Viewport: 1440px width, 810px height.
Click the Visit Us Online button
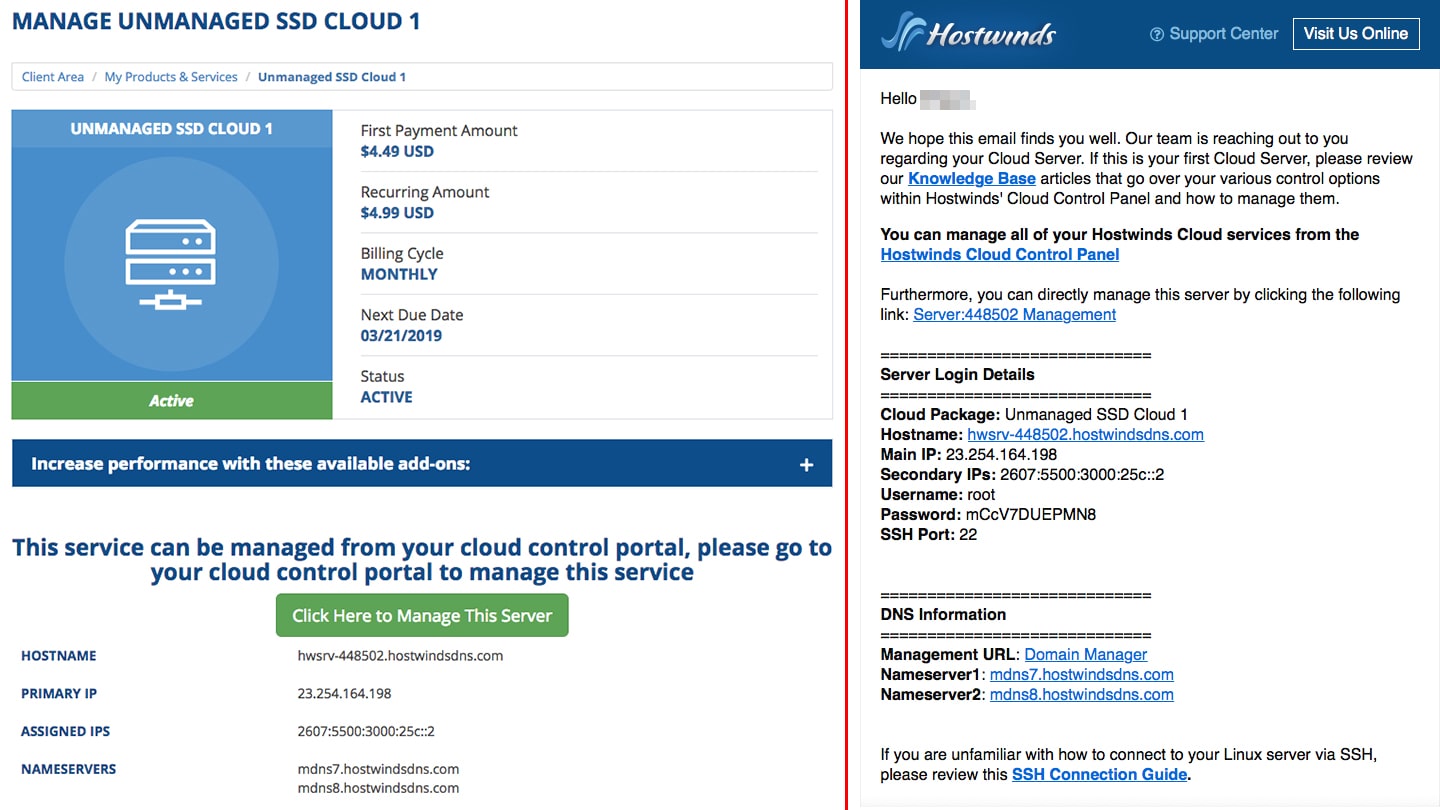coord(1356,33)
